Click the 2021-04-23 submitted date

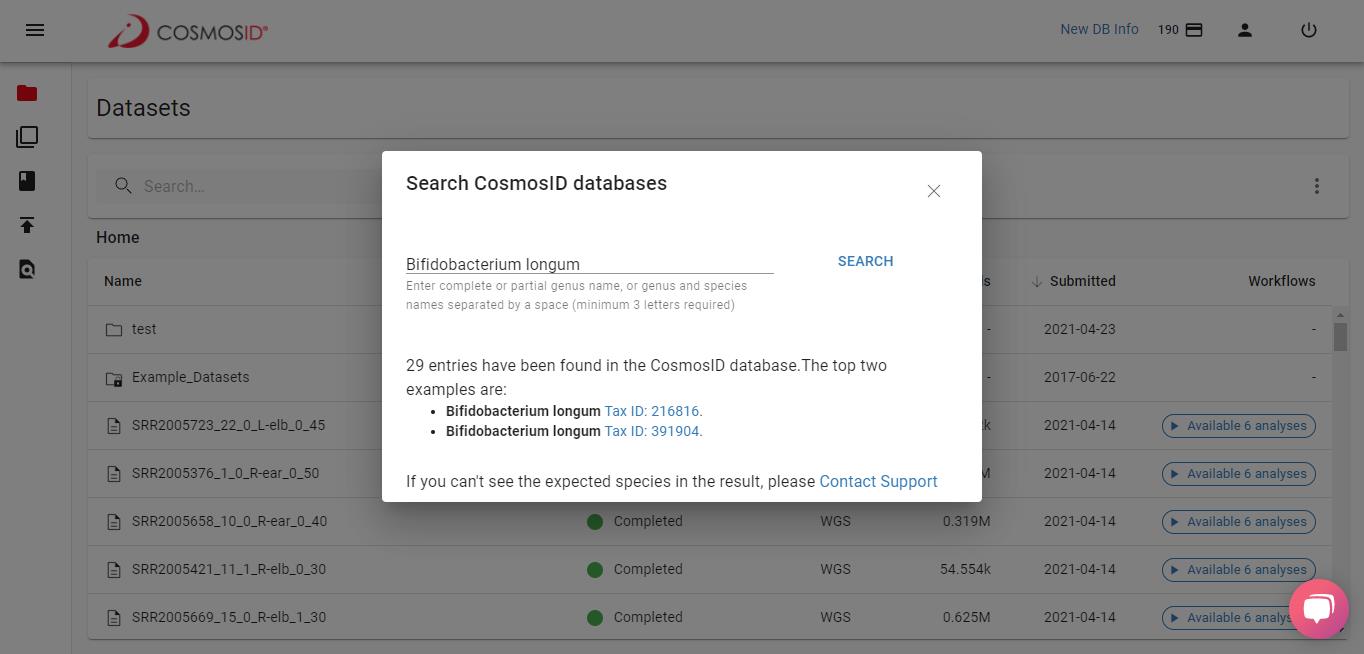[x=1080, y=329]
